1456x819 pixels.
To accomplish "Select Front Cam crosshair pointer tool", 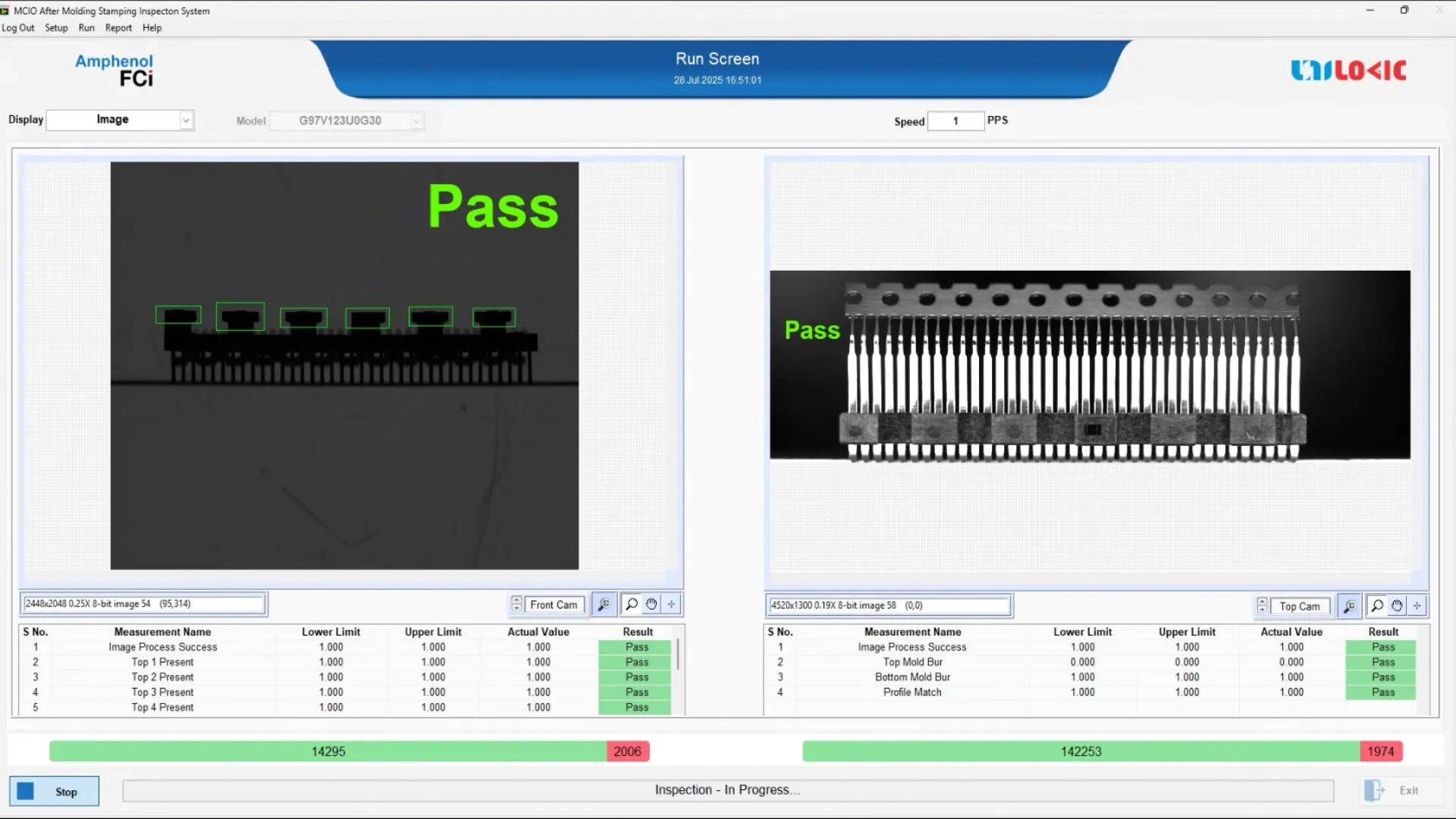I will tap(671, 604).
